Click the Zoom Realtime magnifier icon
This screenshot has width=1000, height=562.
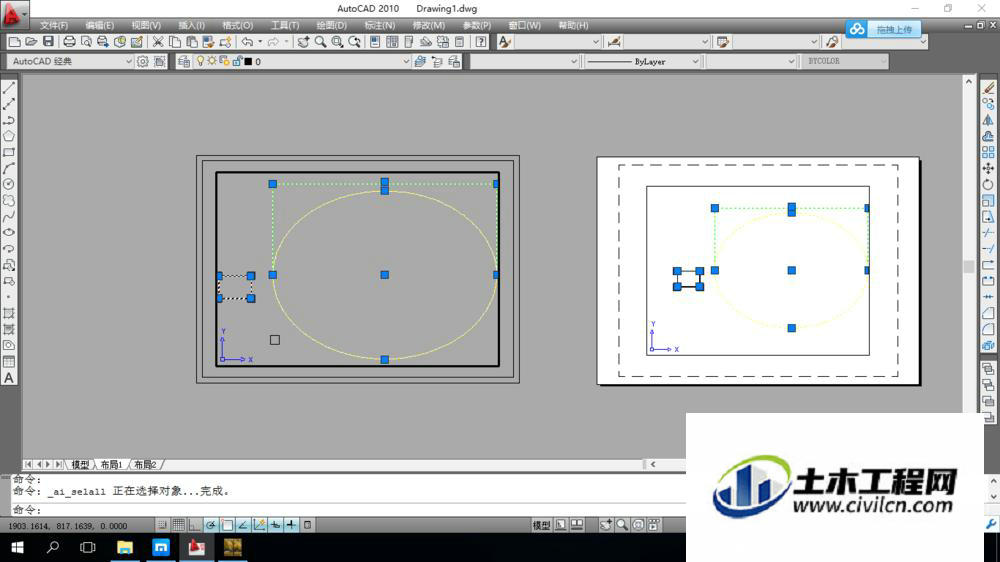[320, 42]
